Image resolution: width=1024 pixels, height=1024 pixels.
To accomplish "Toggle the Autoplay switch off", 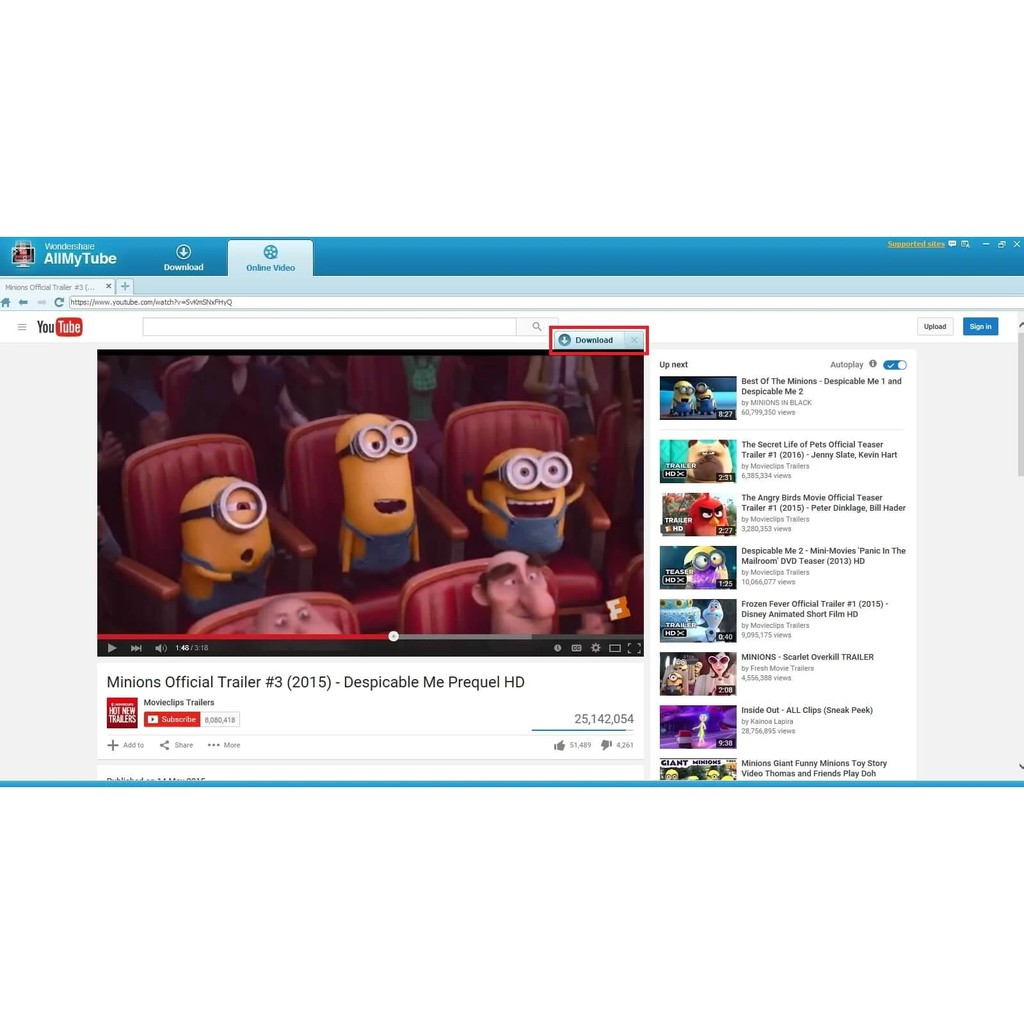I will pyautogui.click(x=895, y=365).
